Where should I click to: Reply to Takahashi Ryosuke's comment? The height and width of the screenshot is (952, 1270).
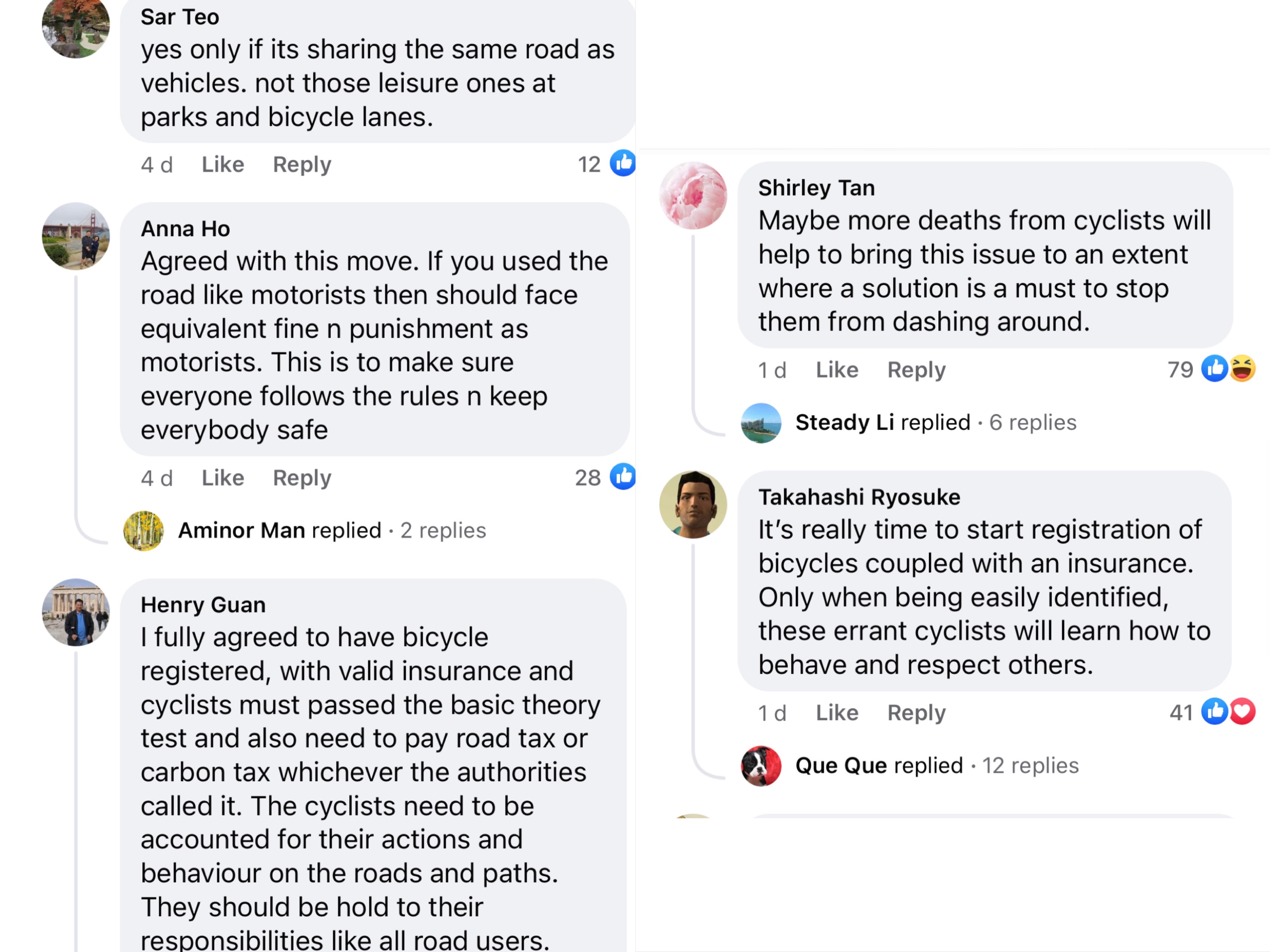pos(916,713)
